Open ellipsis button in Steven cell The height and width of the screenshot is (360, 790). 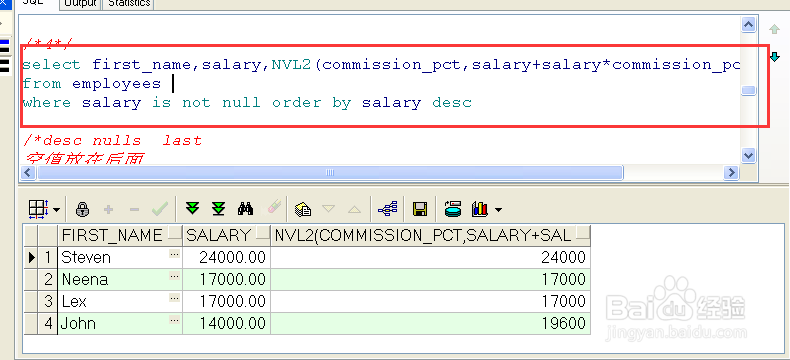click(175, 255)
